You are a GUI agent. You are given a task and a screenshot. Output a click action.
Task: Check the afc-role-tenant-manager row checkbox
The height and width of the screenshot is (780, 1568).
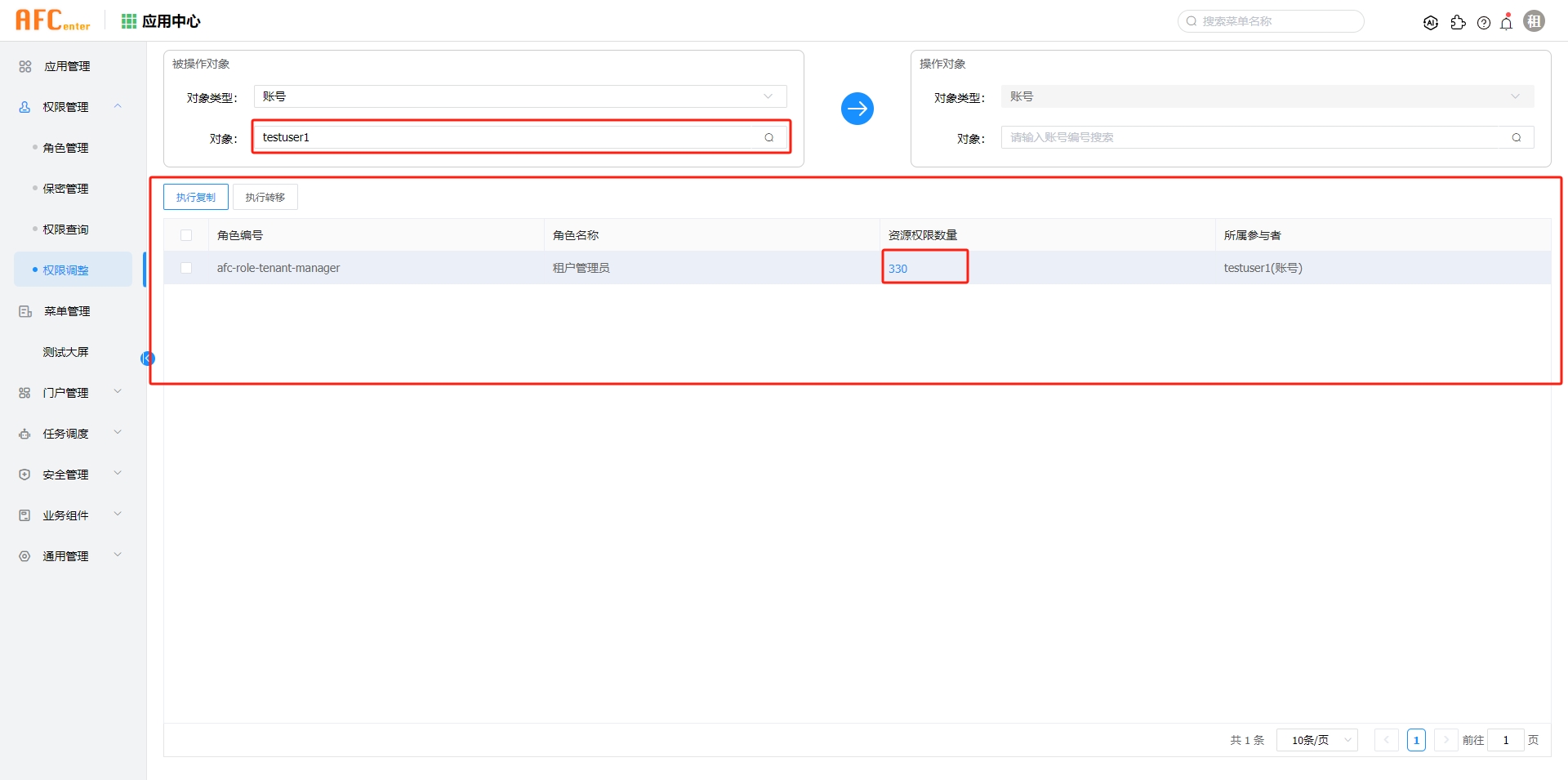pyautogui.click(x=186, y=267)
